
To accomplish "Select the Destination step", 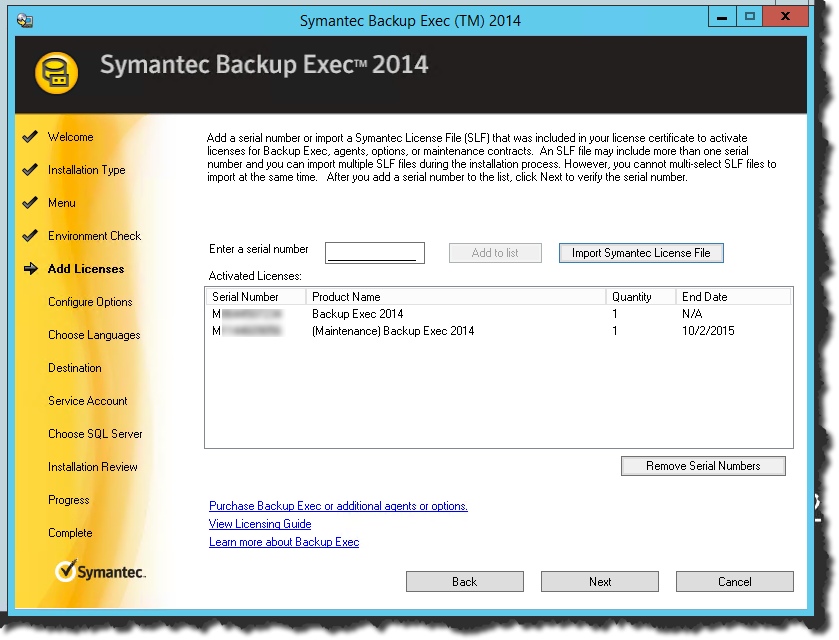I will point(74,368).
